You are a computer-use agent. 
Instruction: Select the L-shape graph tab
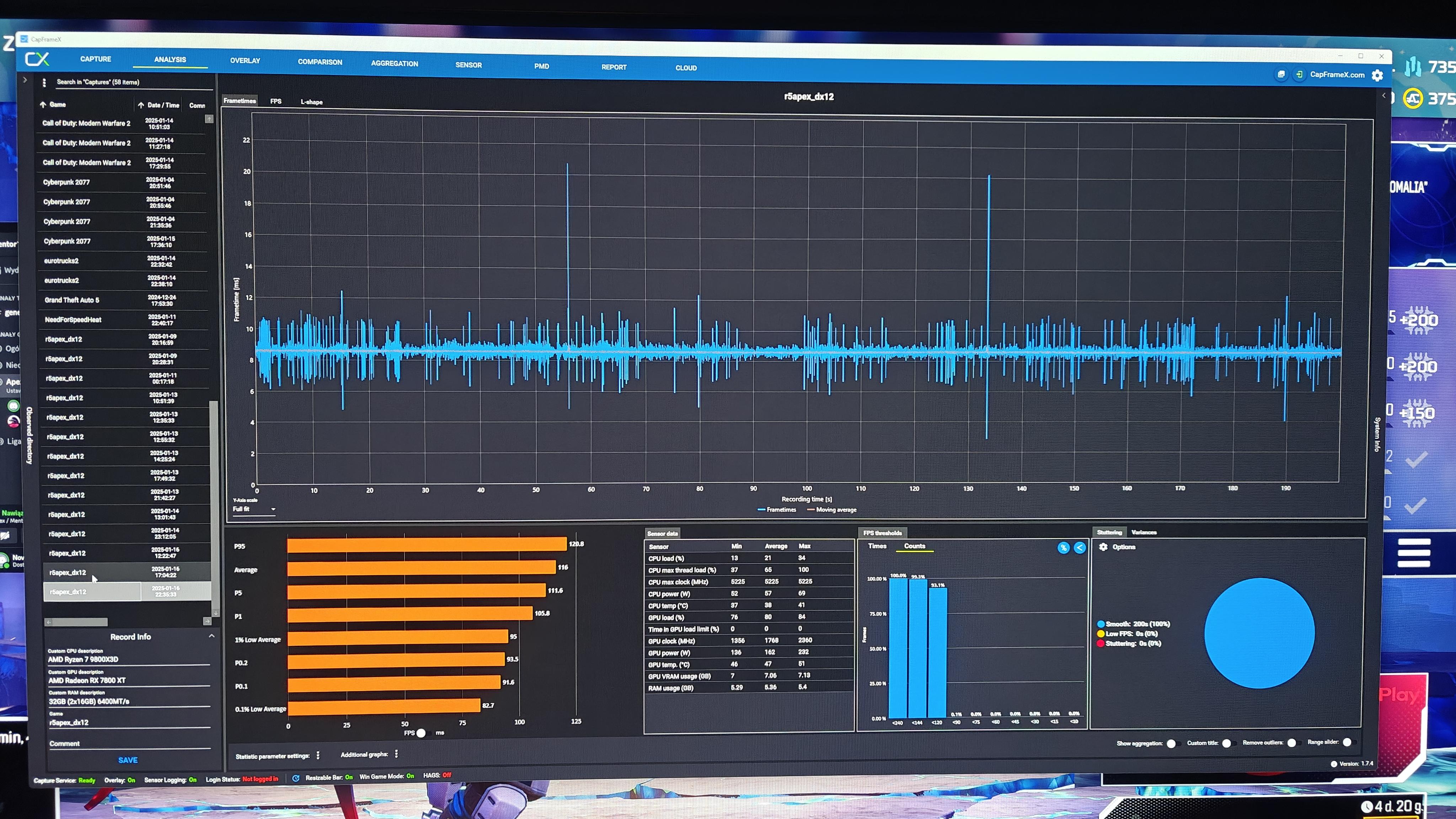click(x=311, y=102)
